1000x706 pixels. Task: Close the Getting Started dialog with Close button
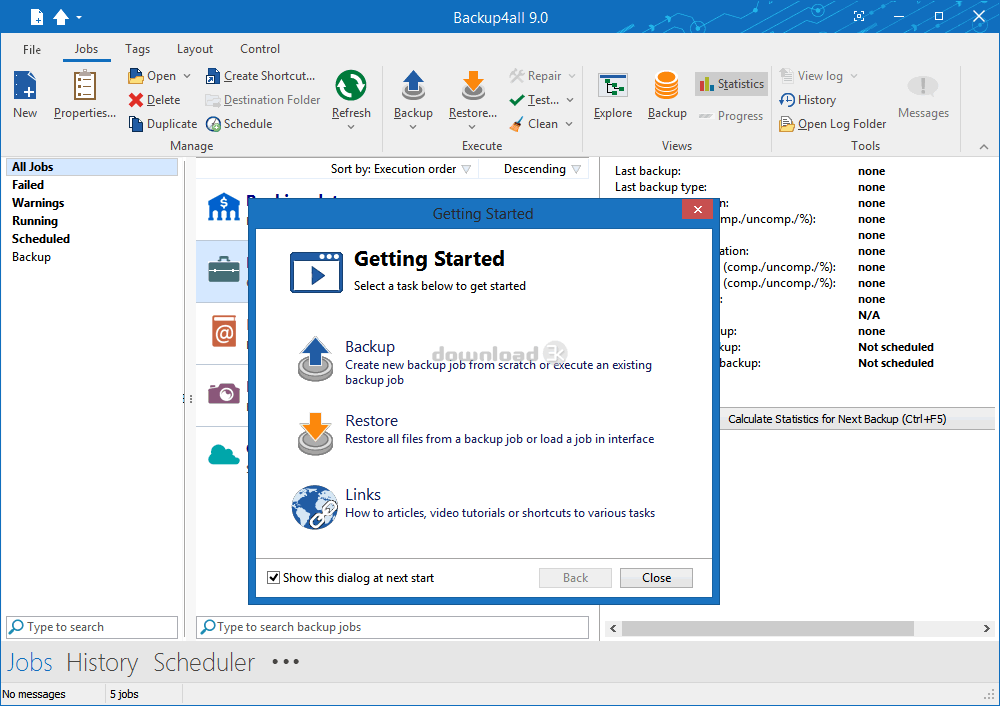point(656,578)
